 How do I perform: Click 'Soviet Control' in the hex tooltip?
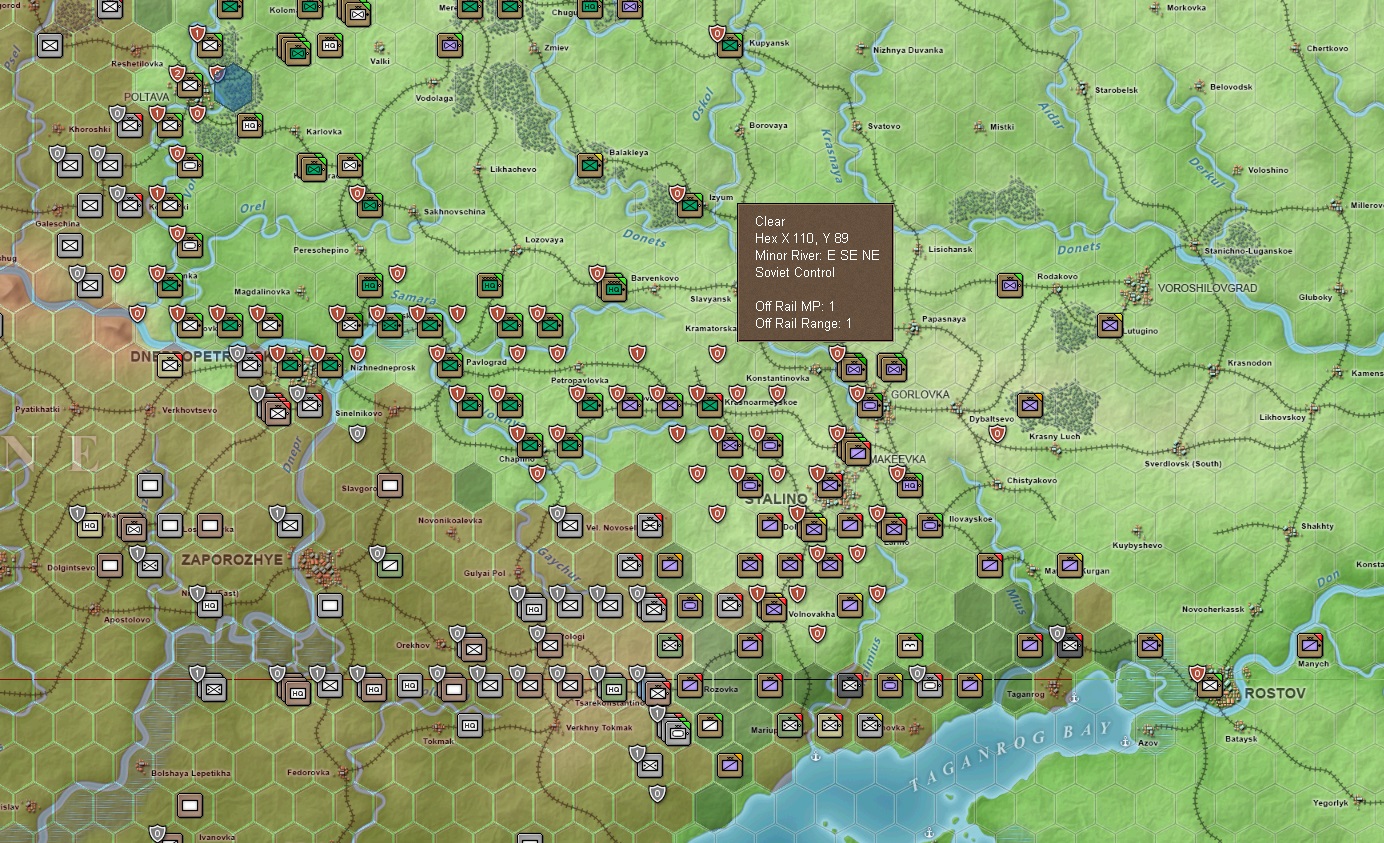pos(795,272)
